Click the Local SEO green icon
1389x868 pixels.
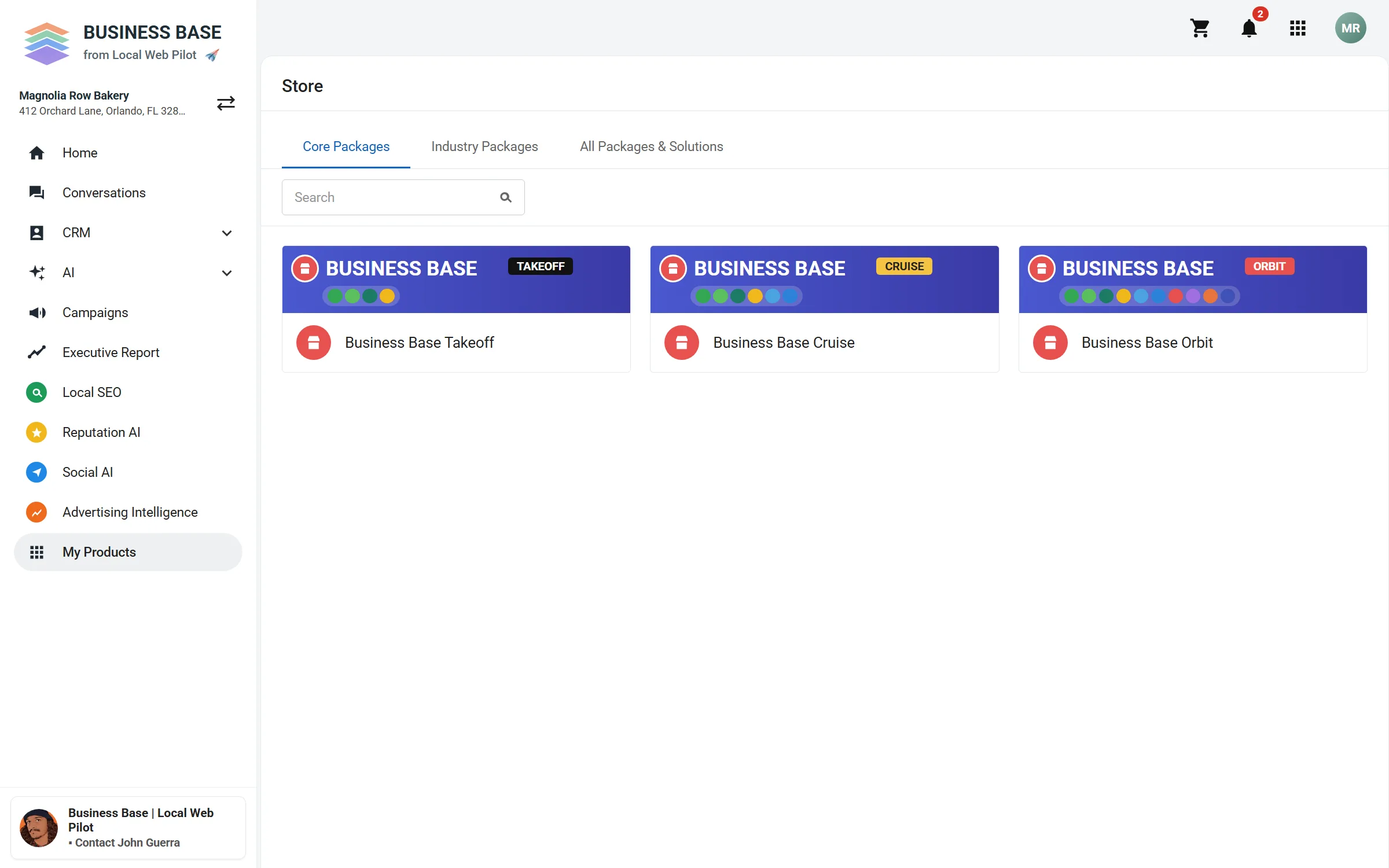[36, 392]
